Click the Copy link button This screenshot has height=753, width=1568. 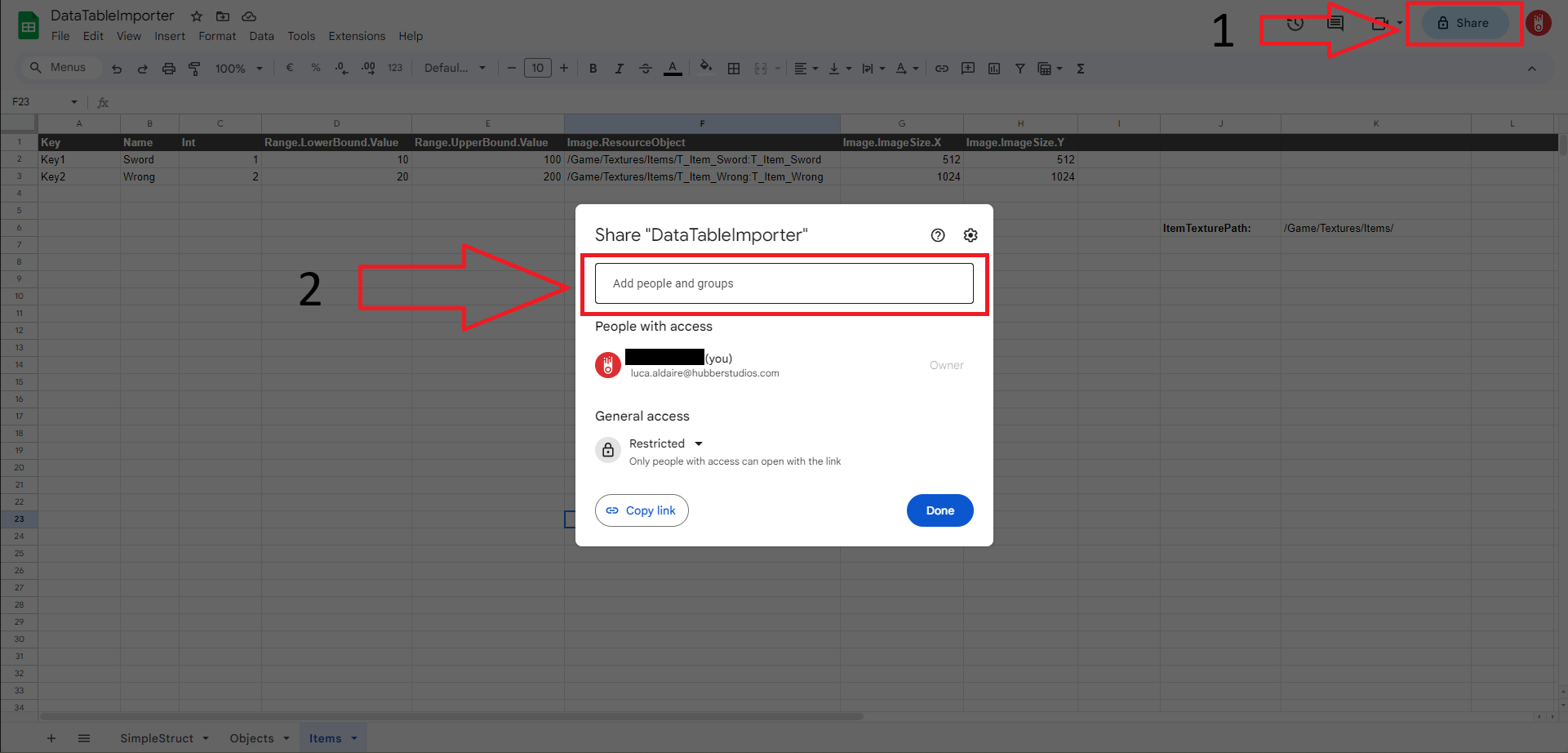[642, 510]
